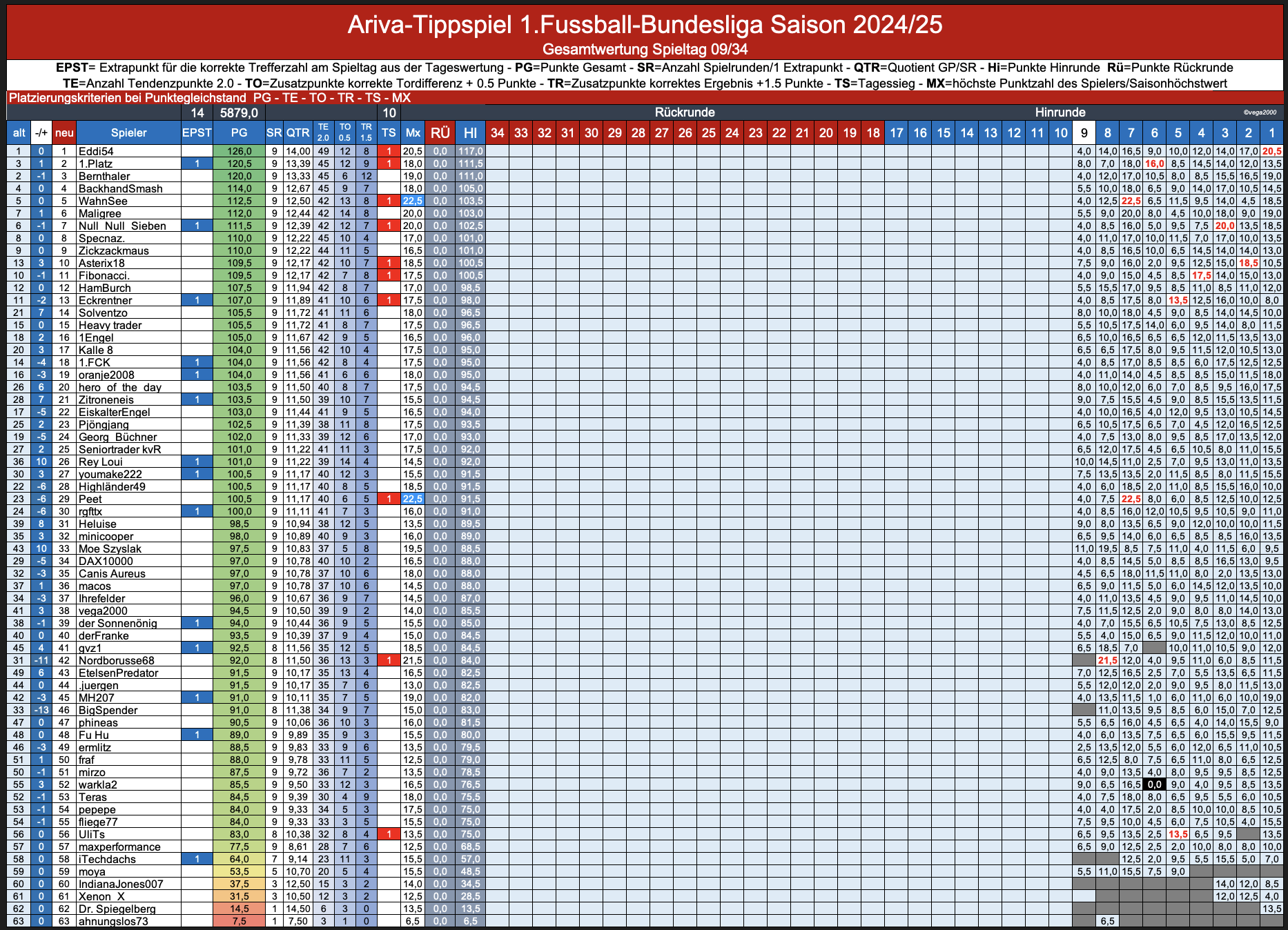The height and width of the screenshot is (930, 1288).
Task: Select the subtitle Gesamtwertung Spieltag 09/34
Action: tap(645, 50)
